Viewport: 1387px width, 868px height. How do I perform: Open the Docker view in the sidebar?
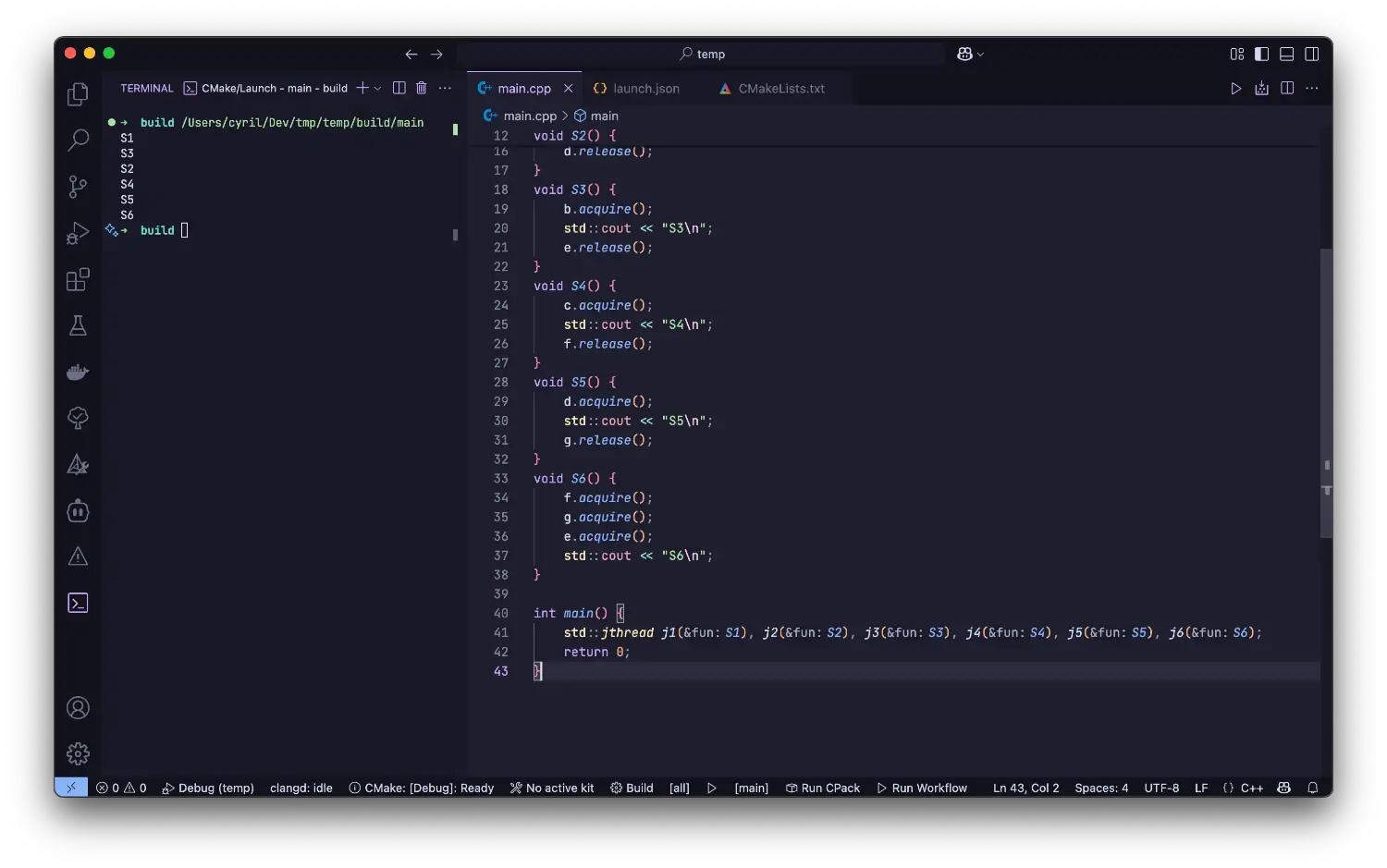coord(79,372)
